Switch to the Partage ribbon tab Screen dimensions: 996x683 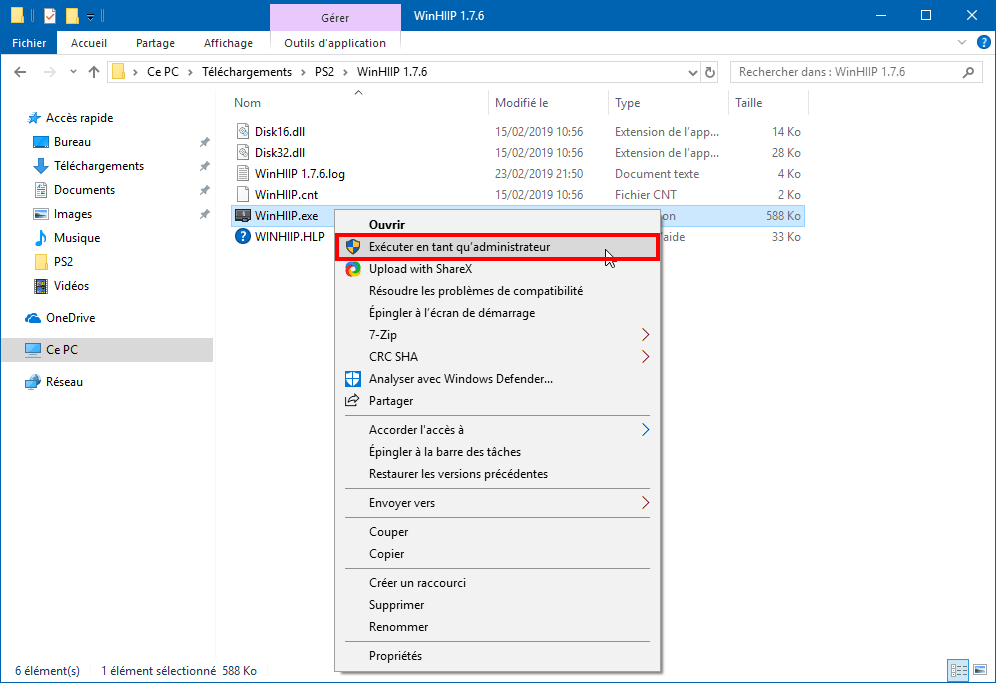click(155, 43)
